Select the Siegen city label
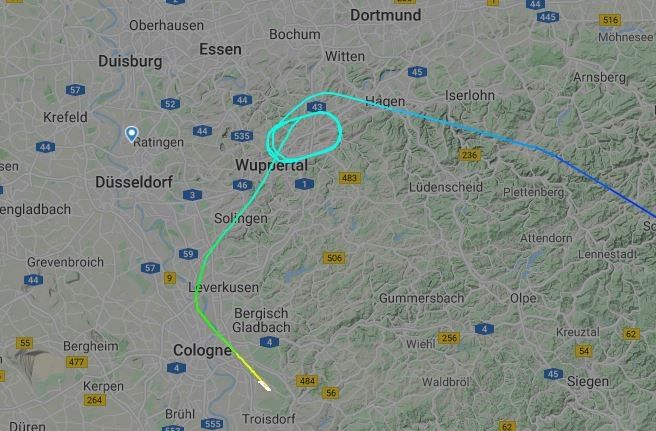Image resolution: width=656 pixels, height=431 pixels. (x=588, y=382)
